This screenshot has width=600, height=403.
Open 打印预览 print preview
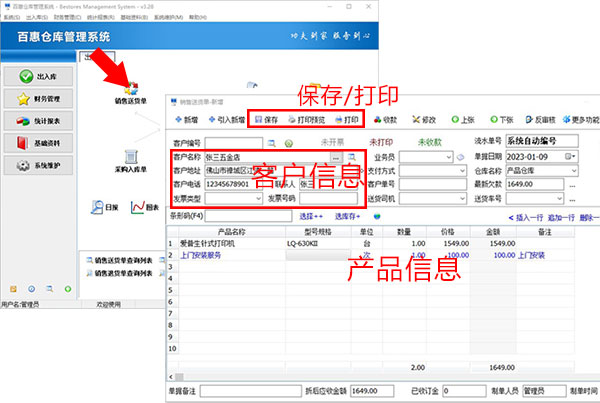pyautogui.click(x=307, y=120)
